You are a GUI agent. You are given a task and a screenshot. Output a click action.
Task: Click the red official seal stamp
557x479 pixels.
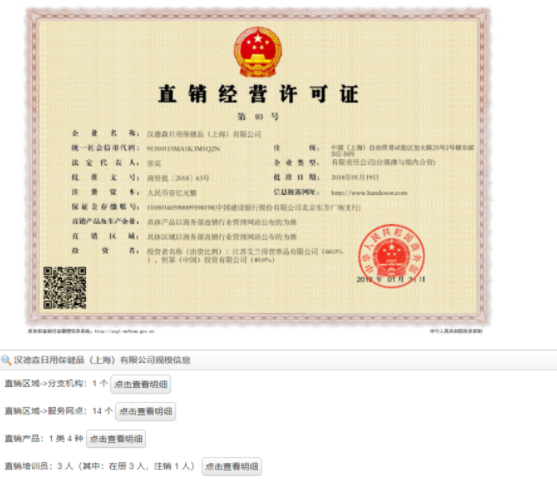pos(391,256)
